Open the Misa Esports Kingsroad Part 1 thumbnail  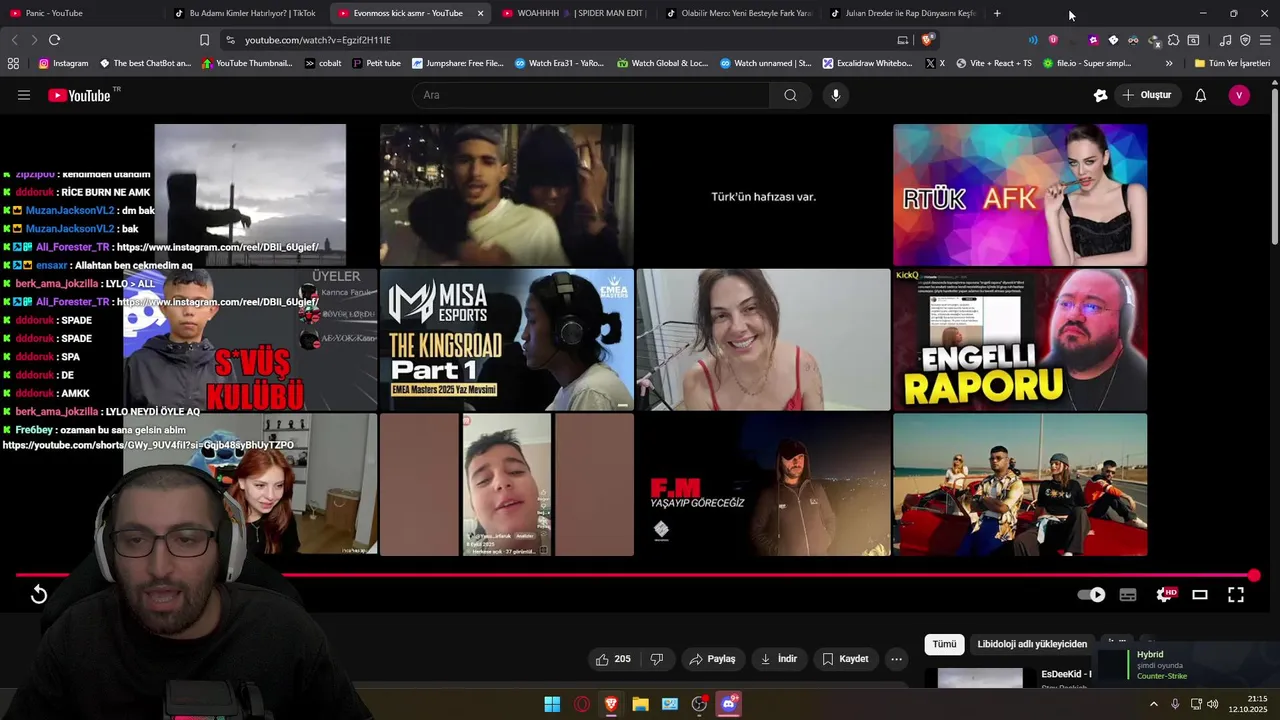[x=506, y=340]
